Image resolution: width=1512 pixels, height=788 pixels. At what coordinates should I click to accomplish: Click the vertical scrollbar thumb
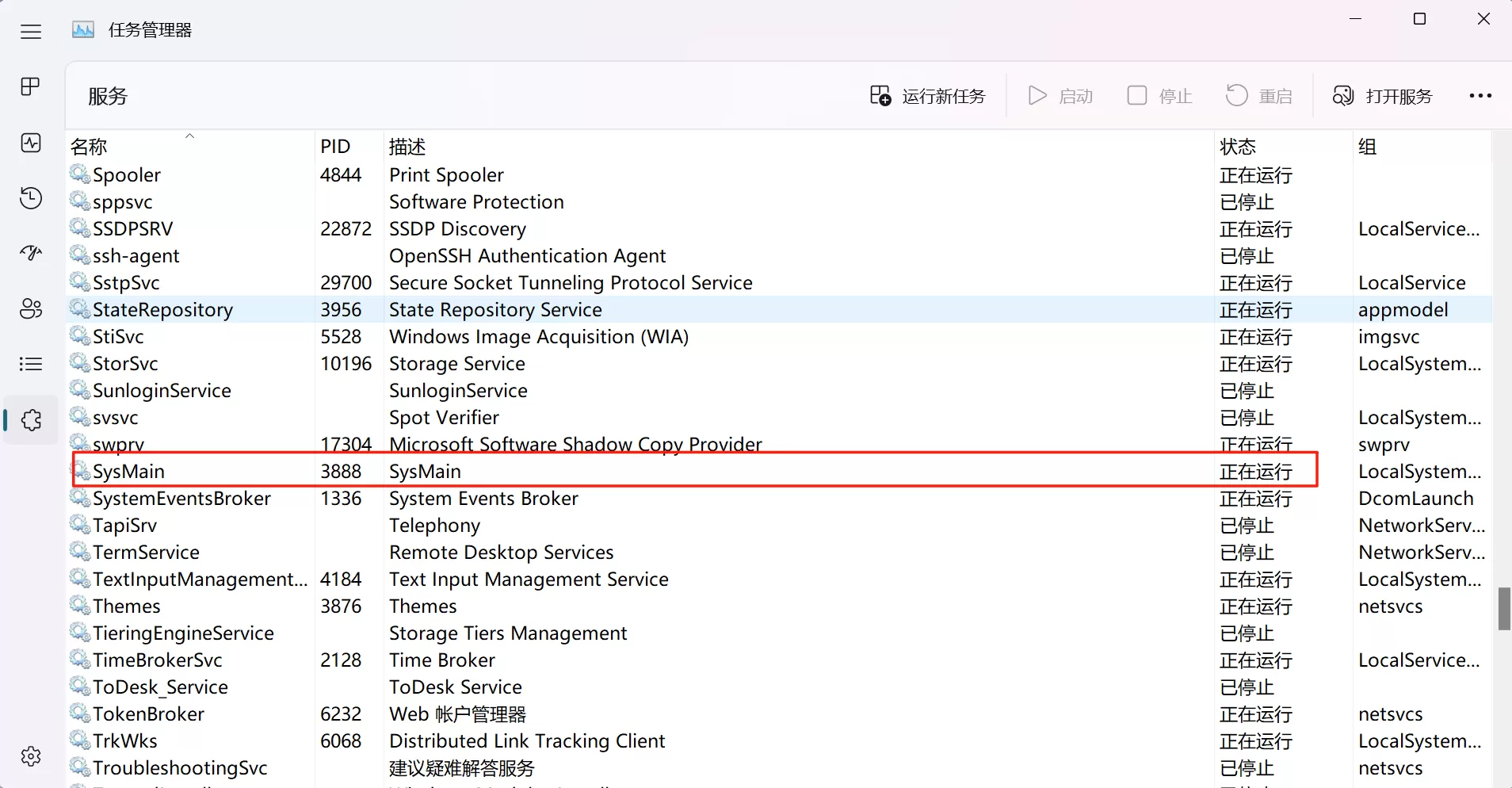[x=1503, y=610]
